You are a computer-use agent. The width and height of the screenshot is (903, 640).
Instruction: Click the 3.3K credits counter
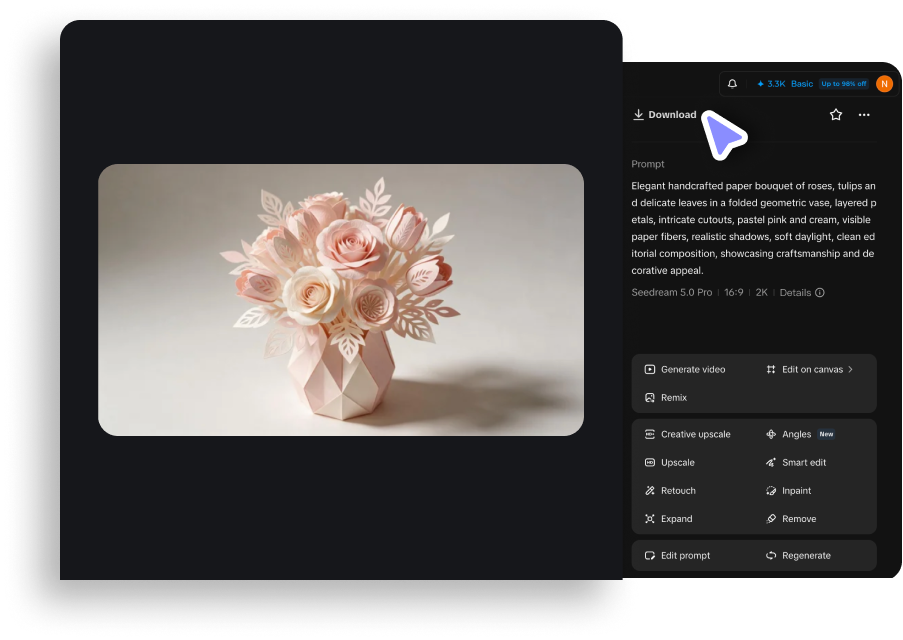771,84
